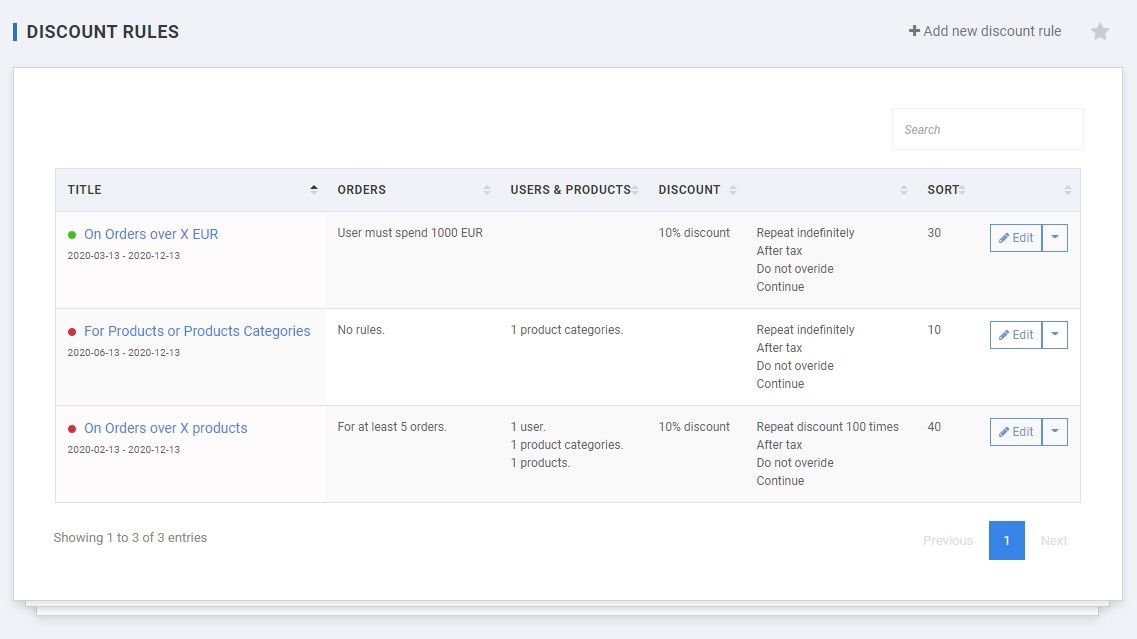
Task: Click the 'For at least 5 orders.' cell
Action: pos(392,427)
